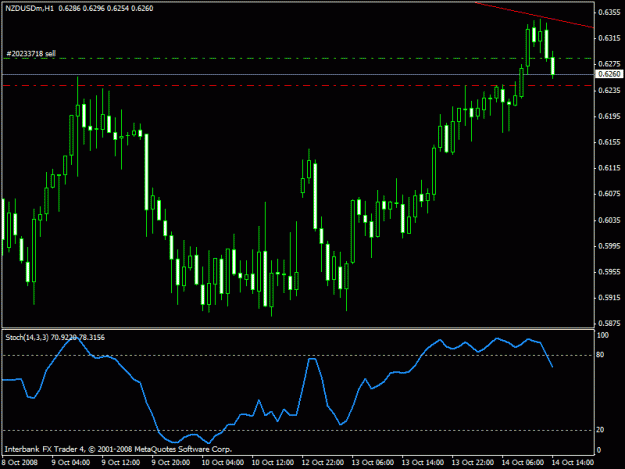This screenshot has width=625, height=469.
Task: Click the 'NZDUSDm,H1' chart title text
Action: 29,8
